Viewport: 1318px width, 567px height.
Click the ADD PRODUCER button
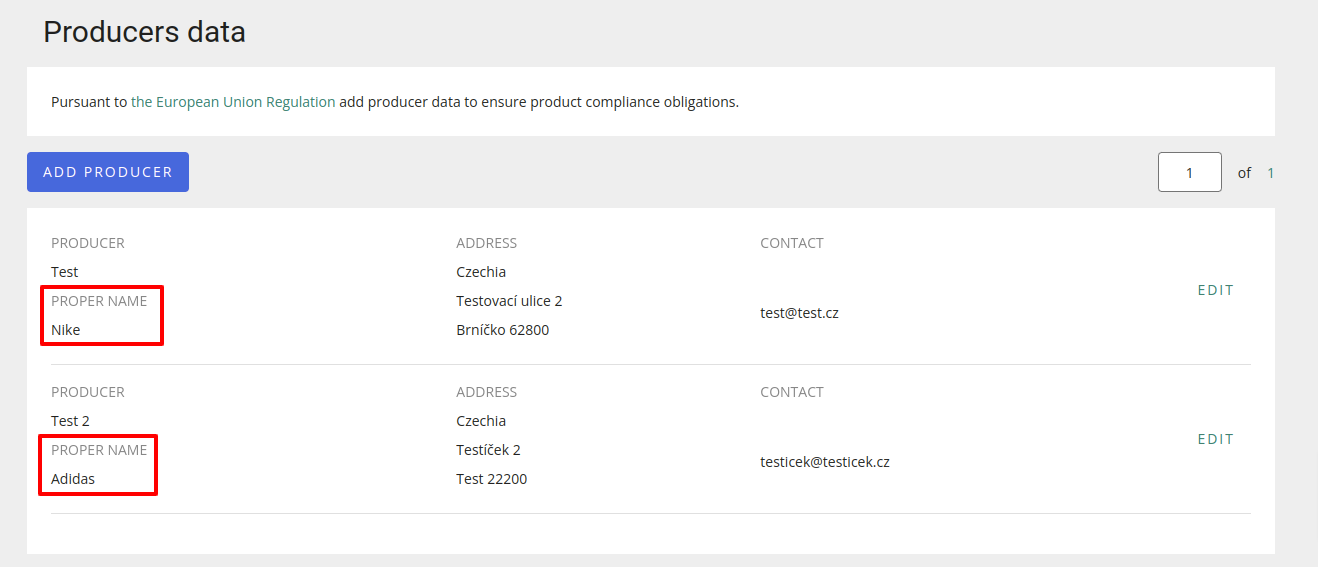[108, 172]
